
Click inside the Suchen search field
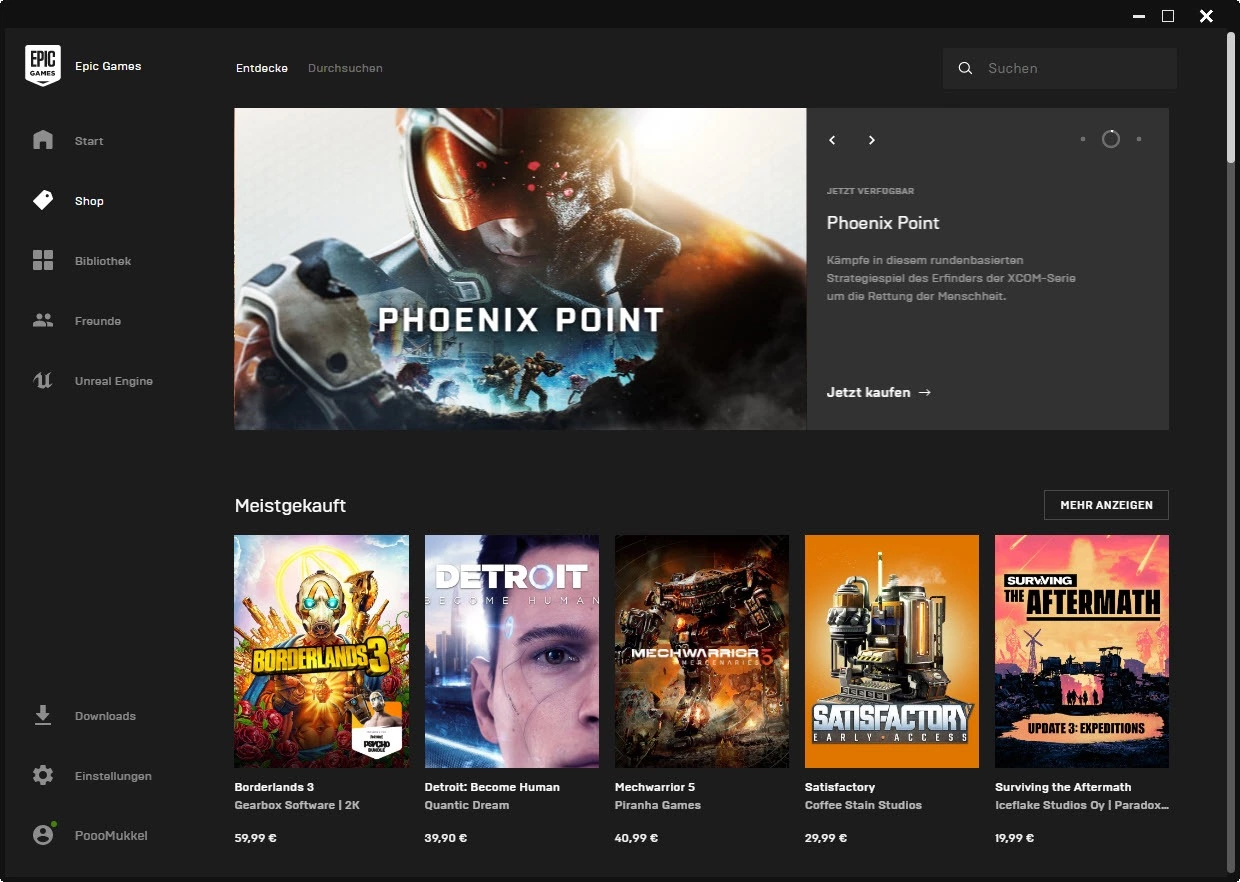pyautogui.click(x=1060, y=68)
